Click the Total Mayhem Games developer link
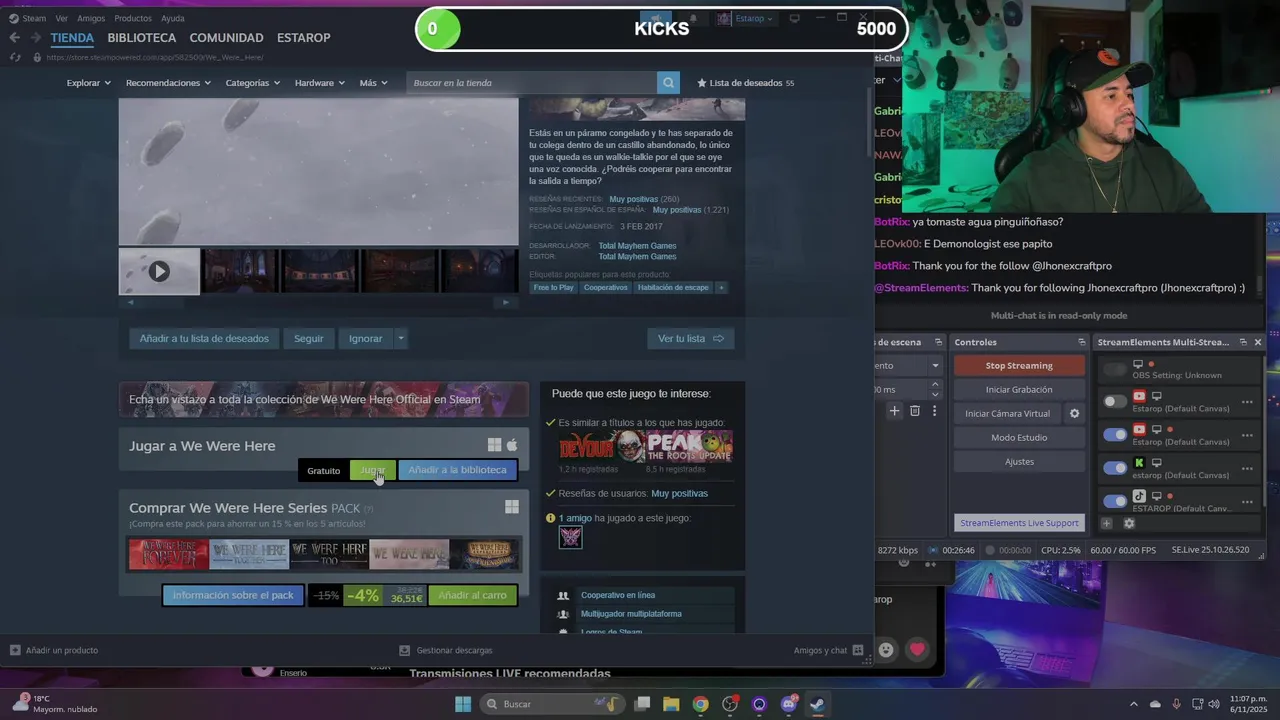This screenshot has height=720, width=1280. coord(637,245)
